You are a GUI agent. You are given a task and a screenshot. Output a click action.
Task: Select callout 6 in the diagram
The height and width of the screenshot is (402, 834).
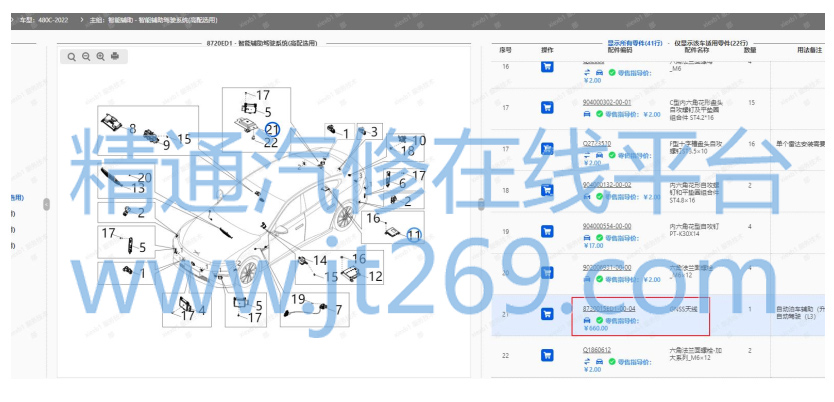(x=402, y=183)
